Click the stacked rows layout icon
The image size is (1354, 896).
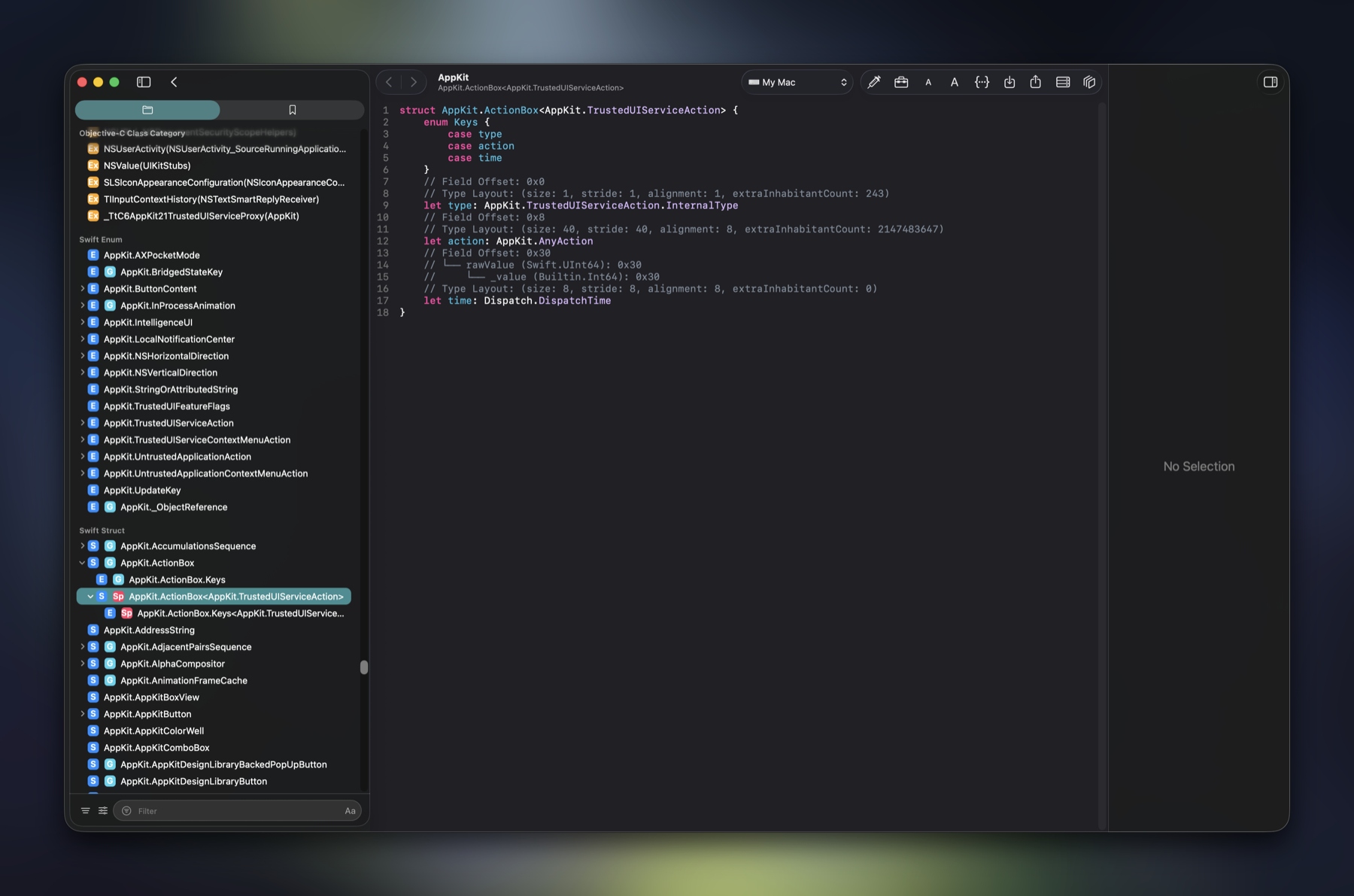[1063, 82]
